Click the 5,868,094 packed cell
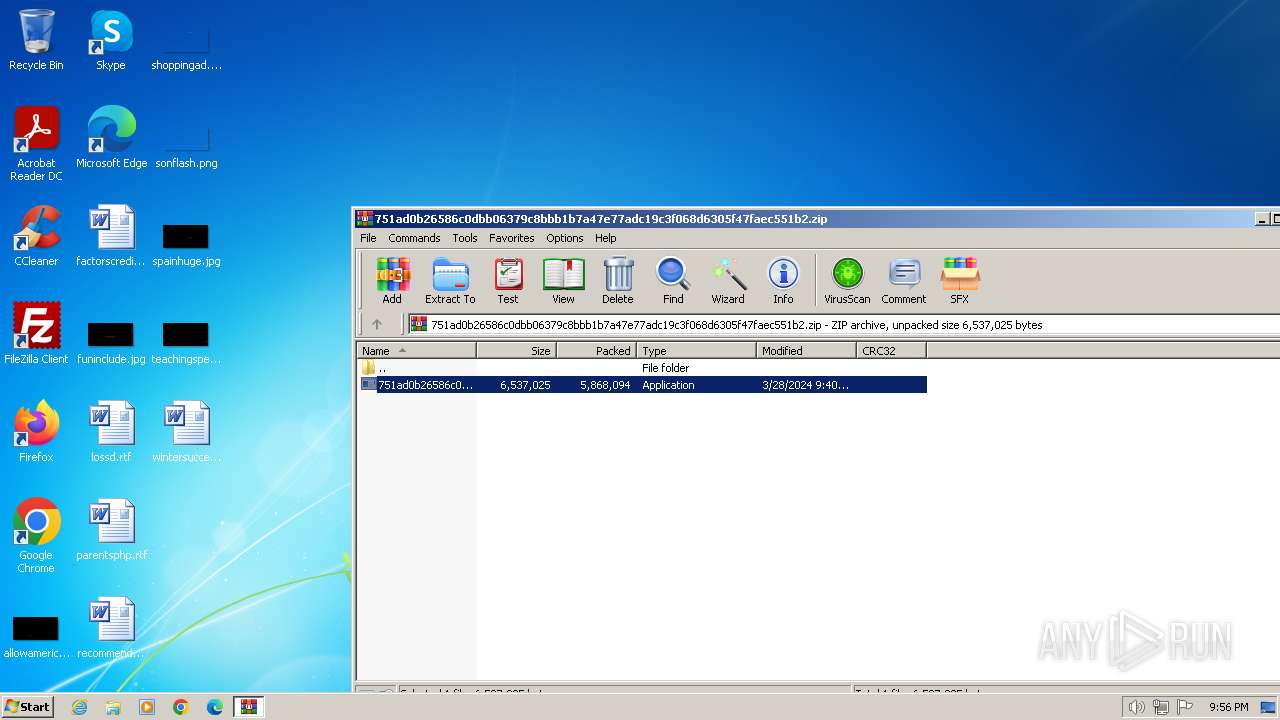The image size is (1280, 720). (x=605, y=385)
